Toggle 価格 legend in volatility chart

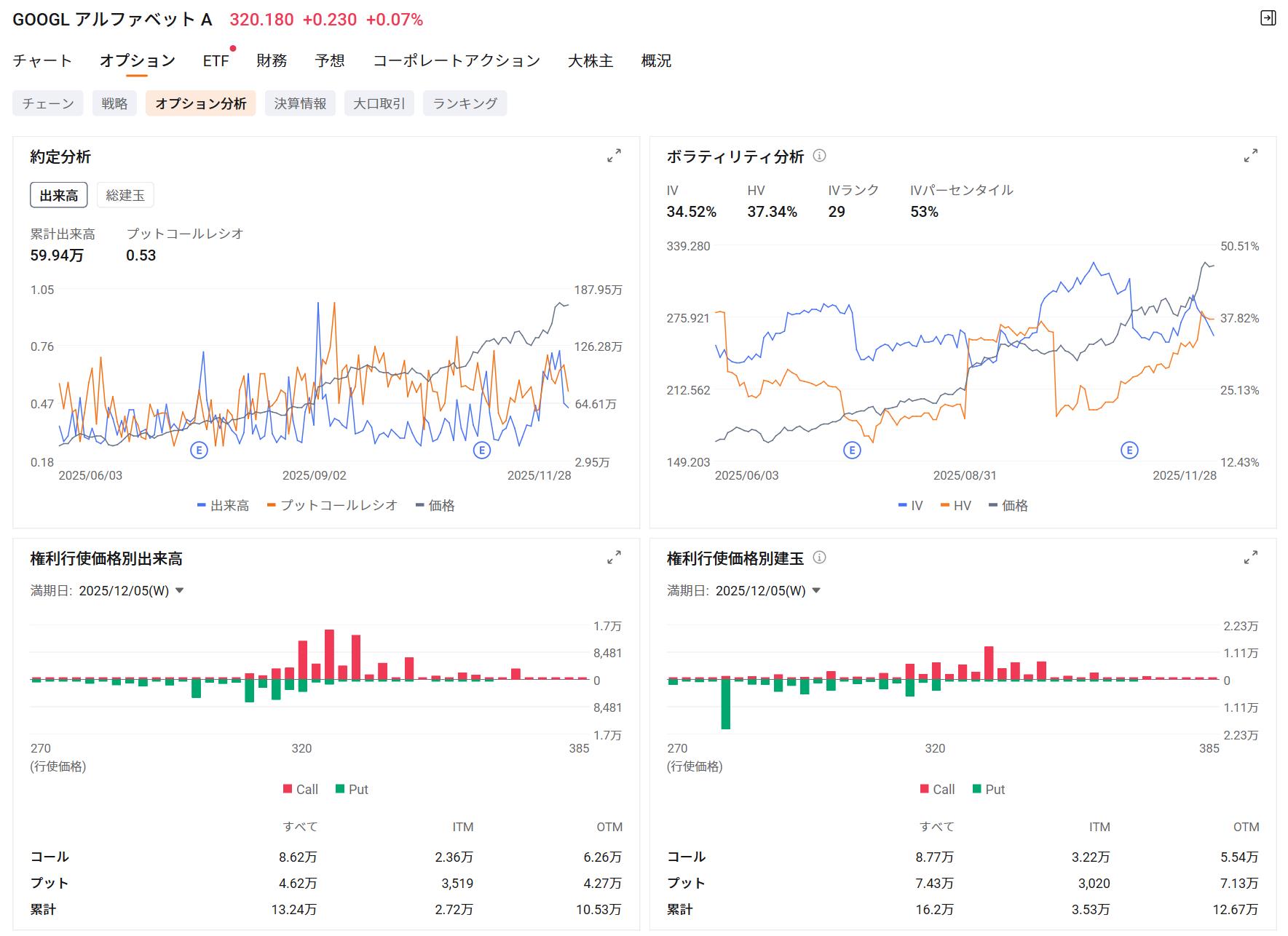(x=1008, y=505)
